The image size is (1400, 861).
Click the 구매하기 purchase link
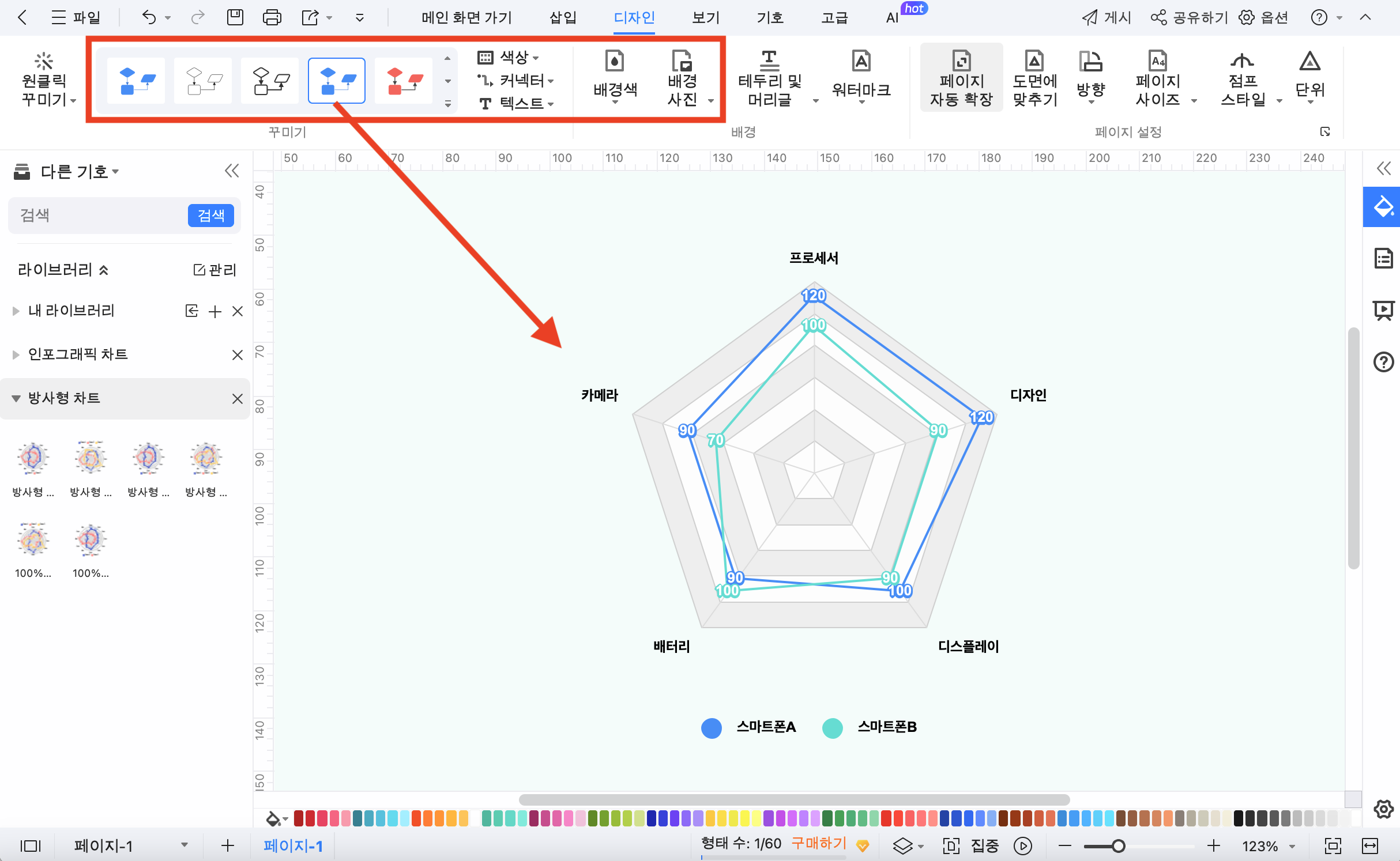point(819,844)
